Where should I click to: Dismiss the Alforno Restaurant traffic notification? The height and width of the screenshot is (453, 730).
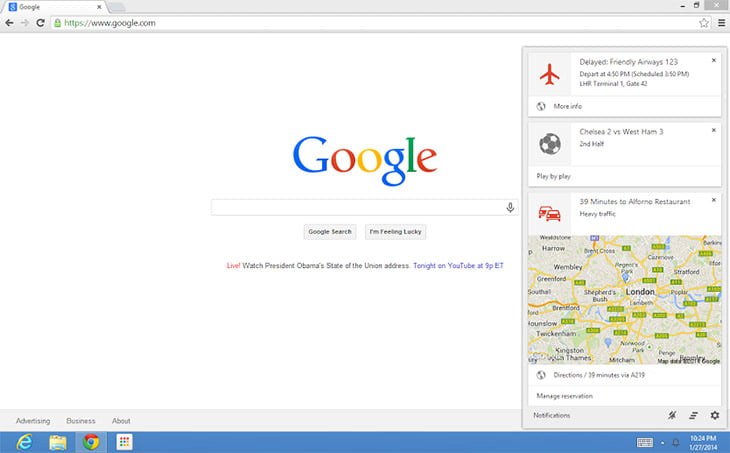pyautogui.click(x=714, y=200)
